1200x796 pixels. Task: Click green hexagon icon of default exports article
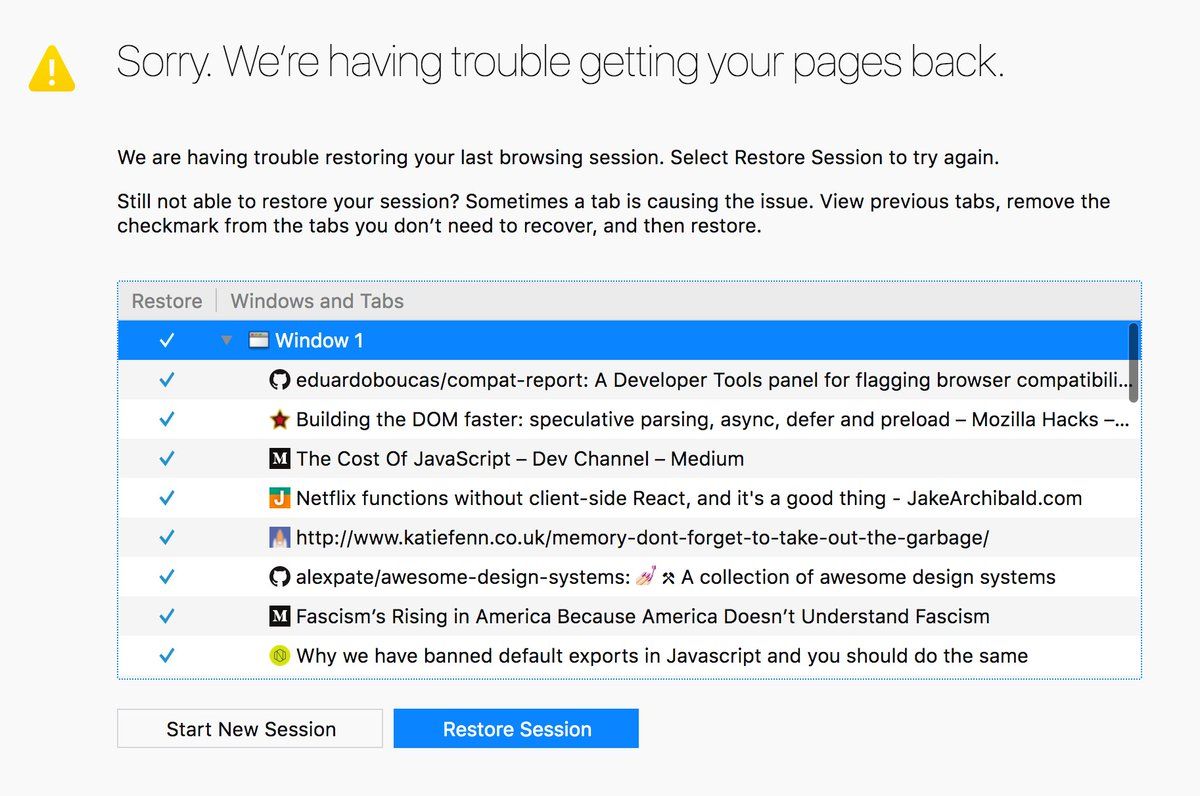[x=280, y=656]
